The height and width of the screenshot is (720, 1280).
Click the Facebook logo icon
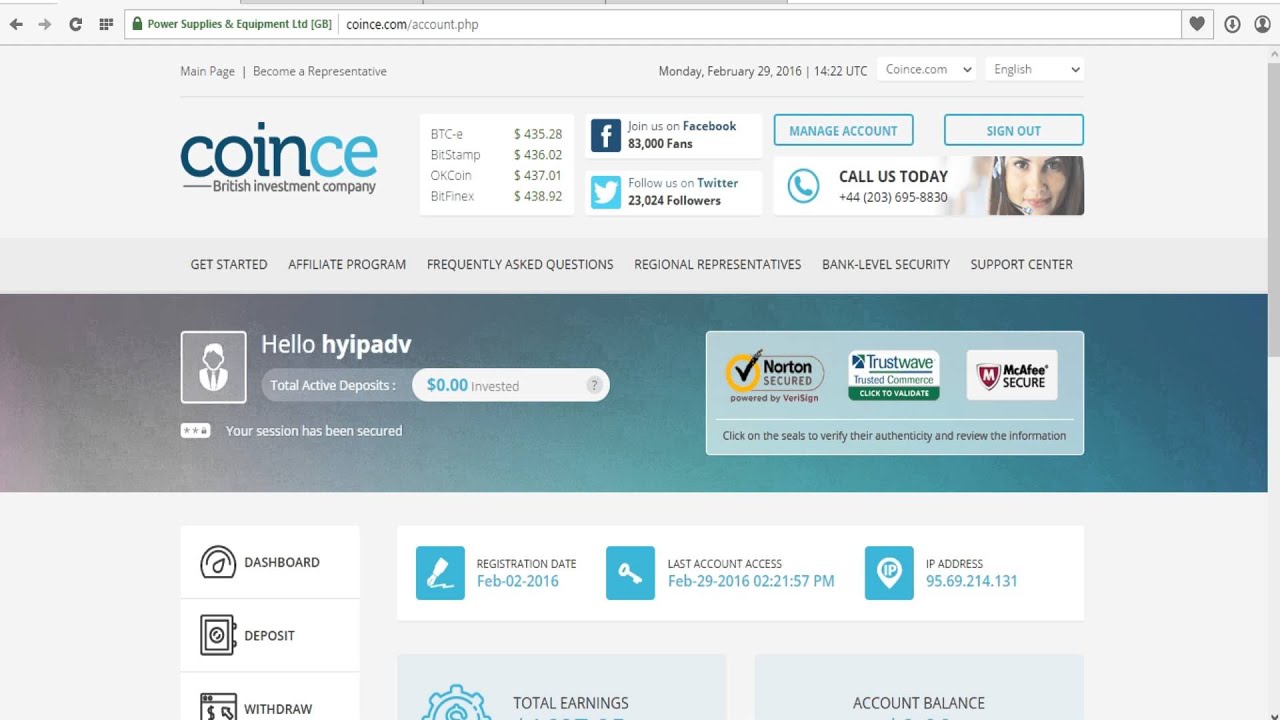coord(606,135)
